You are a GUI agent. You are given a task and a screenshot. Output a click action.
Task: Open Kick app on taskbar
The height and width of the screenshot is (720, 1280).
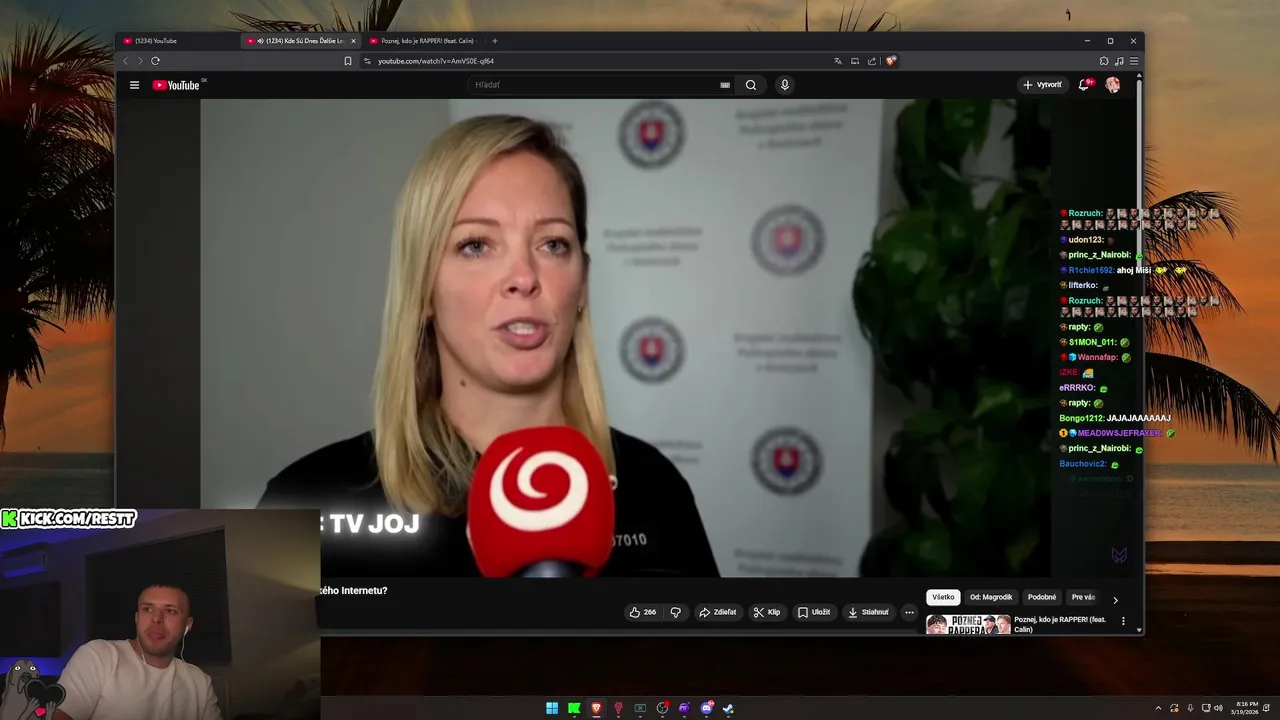tap(574, 708)
